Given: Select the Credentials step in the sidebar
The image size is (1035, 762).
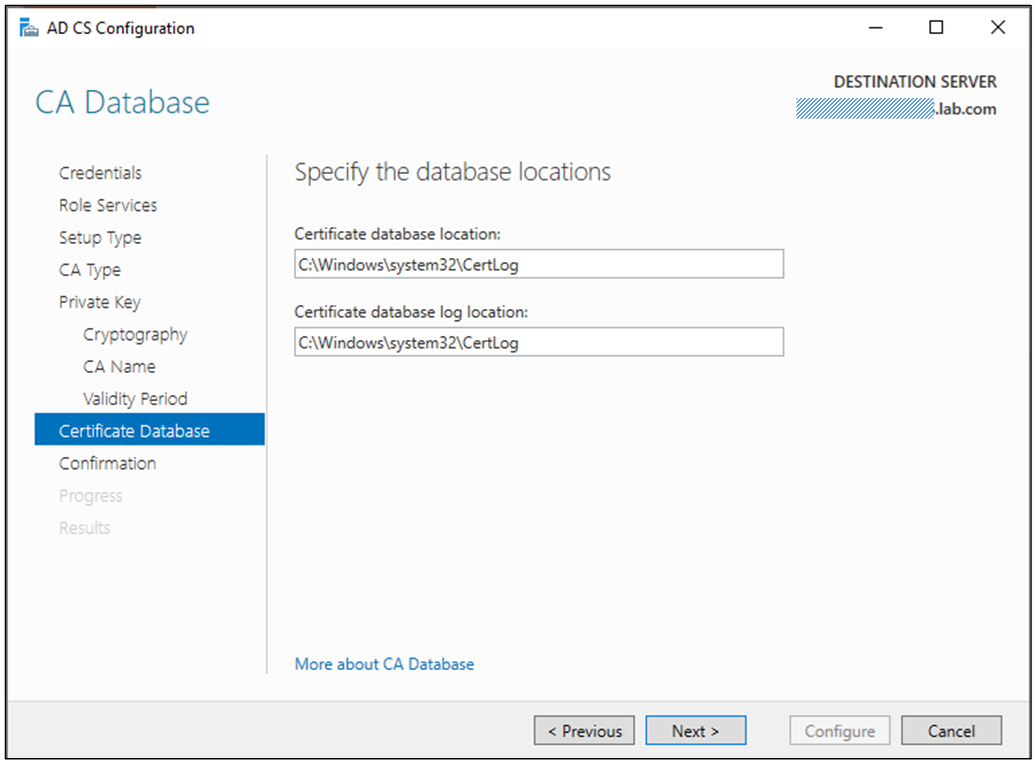Looking at the screenshot, I should click(100, 172).
